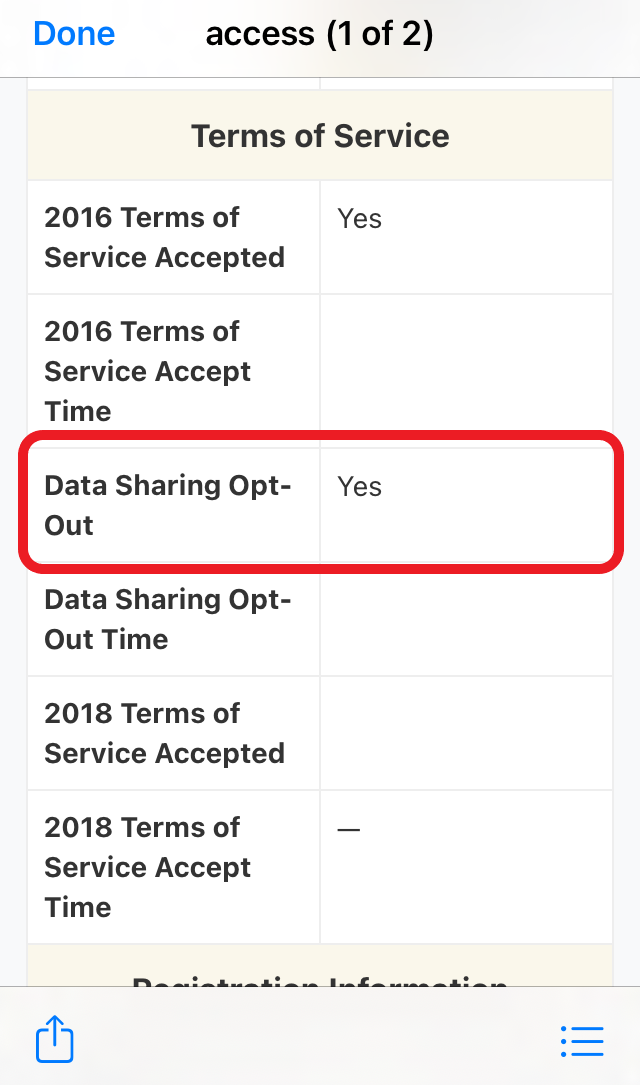Select the "2018 Terms of Service Accept Time" label
The image size is (640, 1085).
click(148, 867)
